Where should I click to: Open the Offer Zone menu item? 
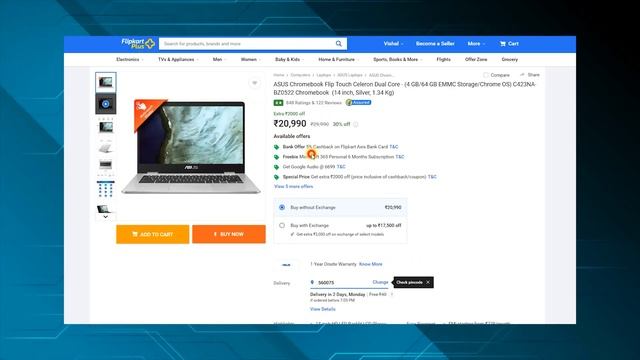click(x=476, y=60)
